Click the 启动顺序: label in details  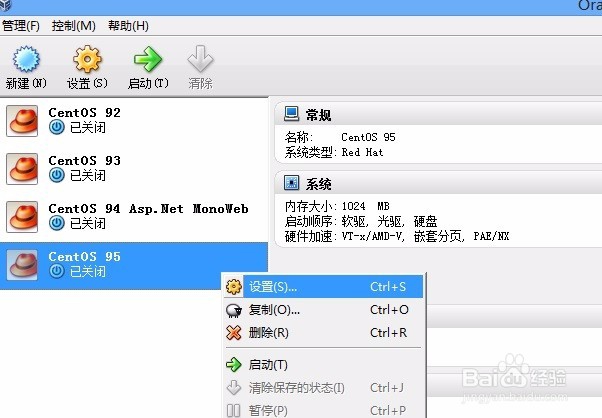coord(311,221)
